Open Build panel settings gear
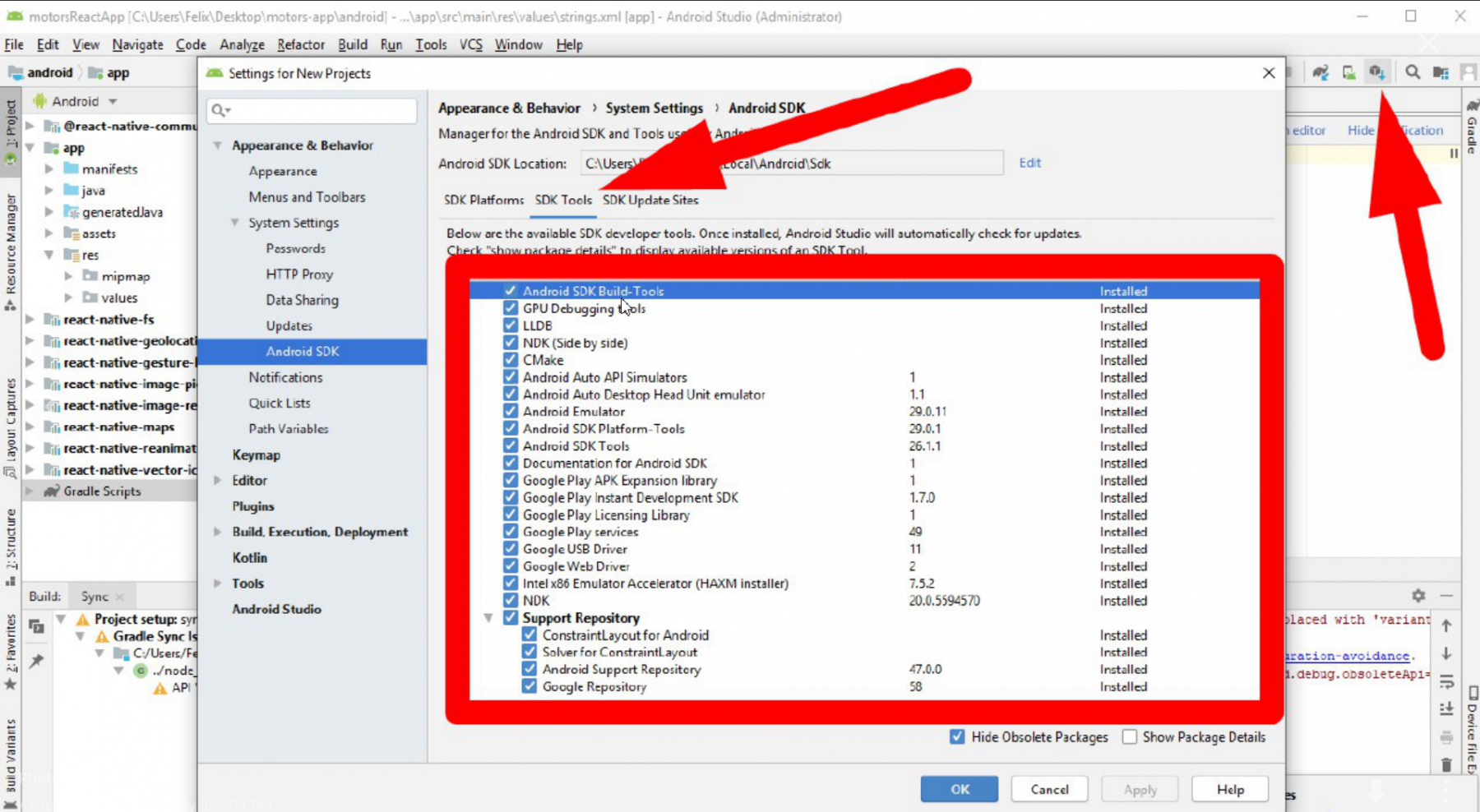Screen dimensions: 1480x812 point(1418,595)
